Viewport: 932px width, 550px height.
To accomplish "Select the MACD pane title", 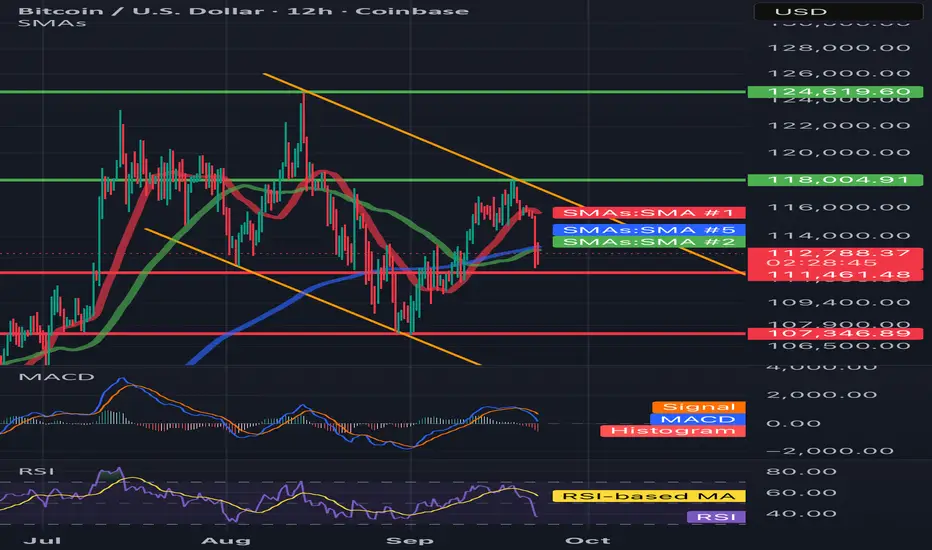I will click(56, 377).
